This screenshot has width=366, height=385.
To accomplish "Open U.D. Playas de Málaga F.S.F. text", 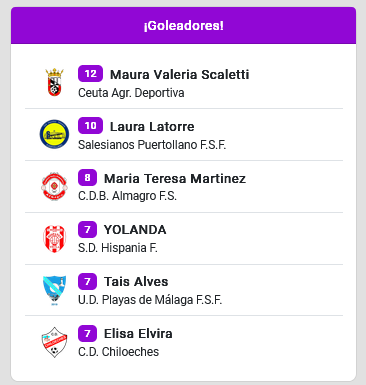I will click(x=150, y=300).
